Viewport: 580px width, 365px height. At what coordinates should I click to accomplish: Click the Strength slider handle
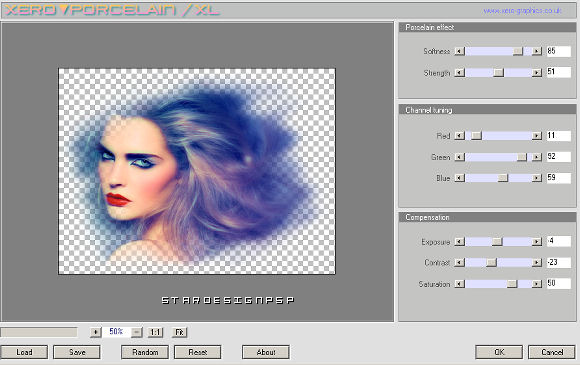[x=499, y=72]
